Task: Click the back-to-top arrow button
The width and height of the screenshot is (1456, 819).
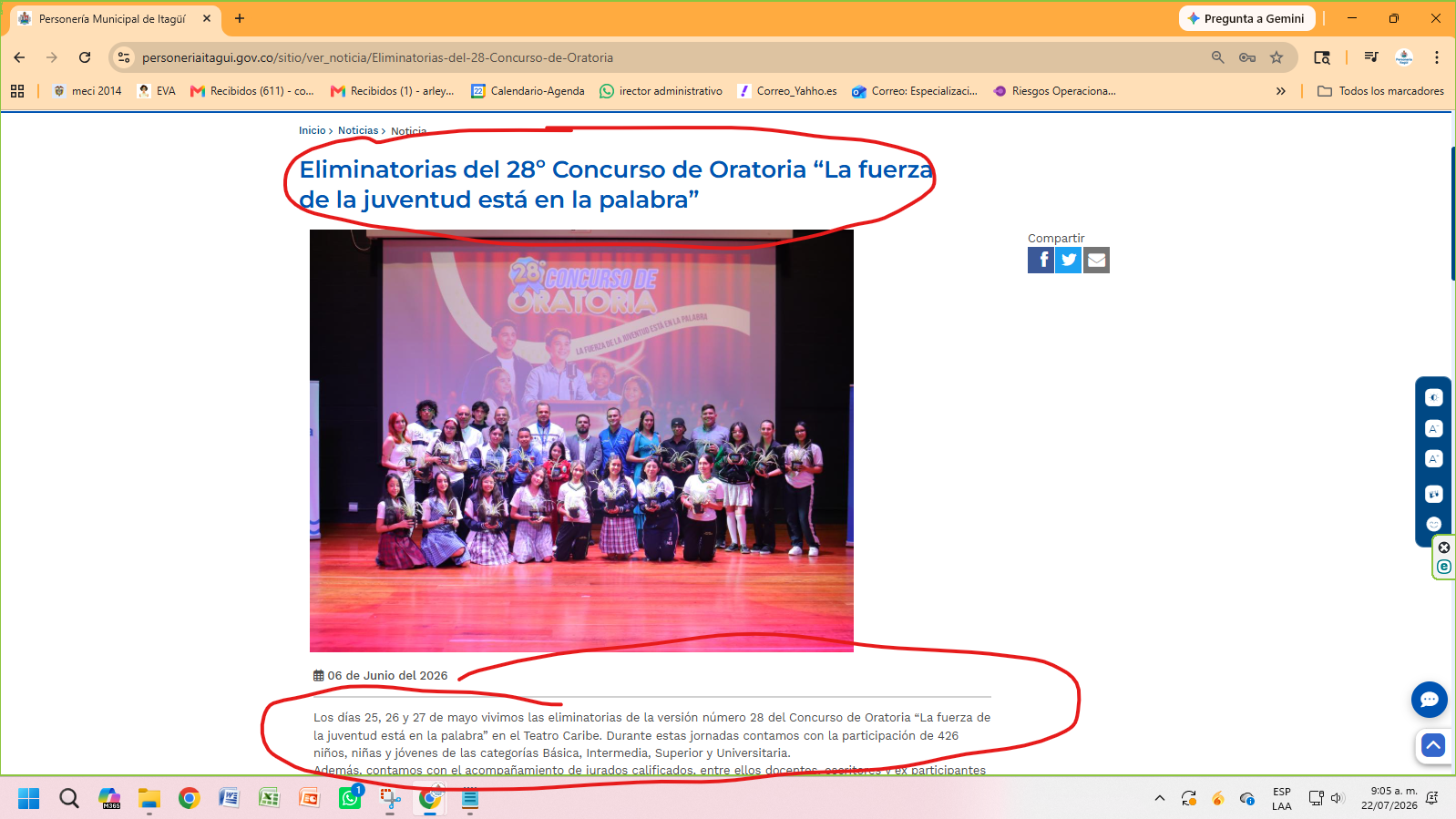Action: (x=1433, y=746)
